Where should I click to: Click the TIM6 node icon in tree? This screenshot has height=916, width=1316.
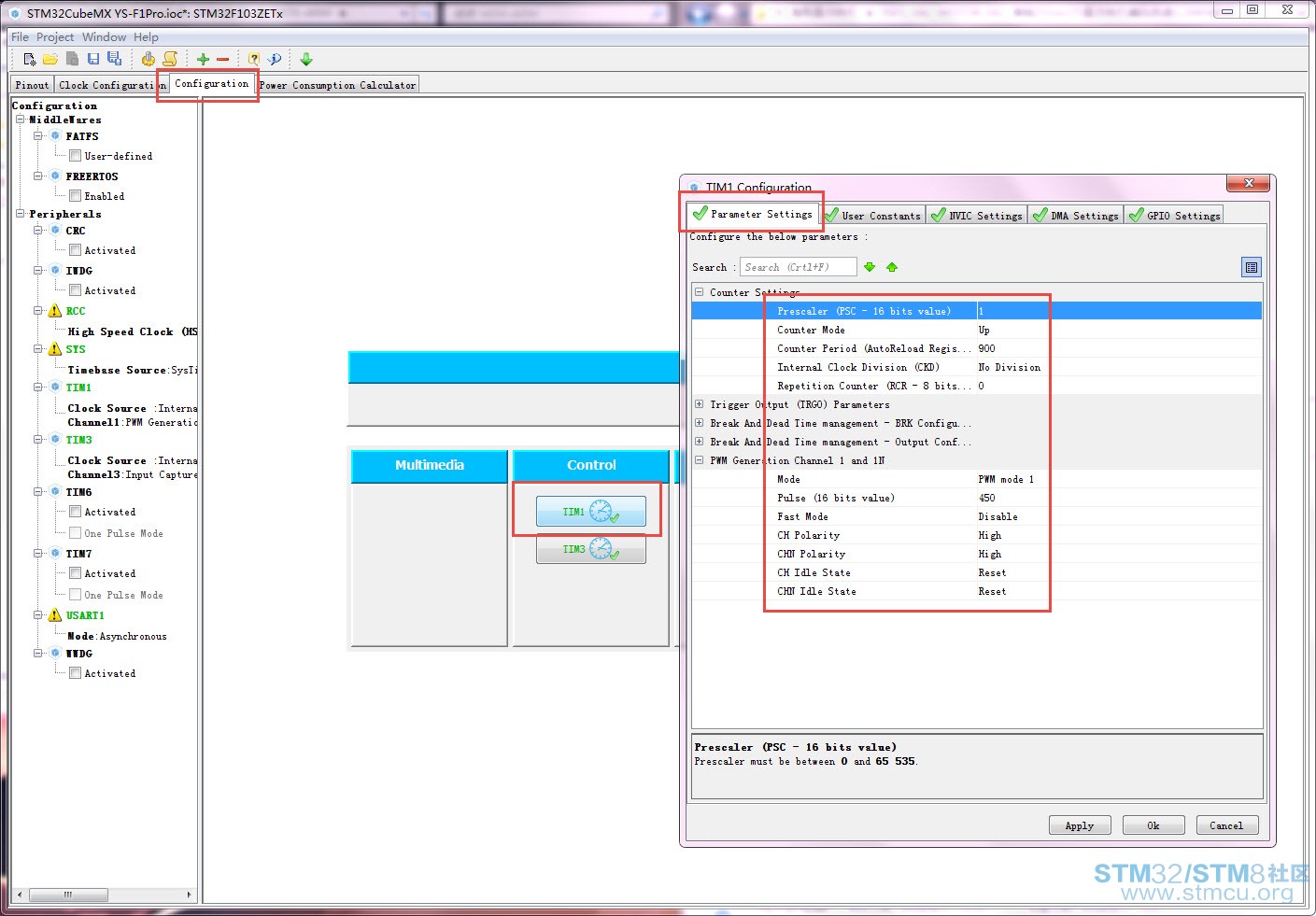[55, 492]
